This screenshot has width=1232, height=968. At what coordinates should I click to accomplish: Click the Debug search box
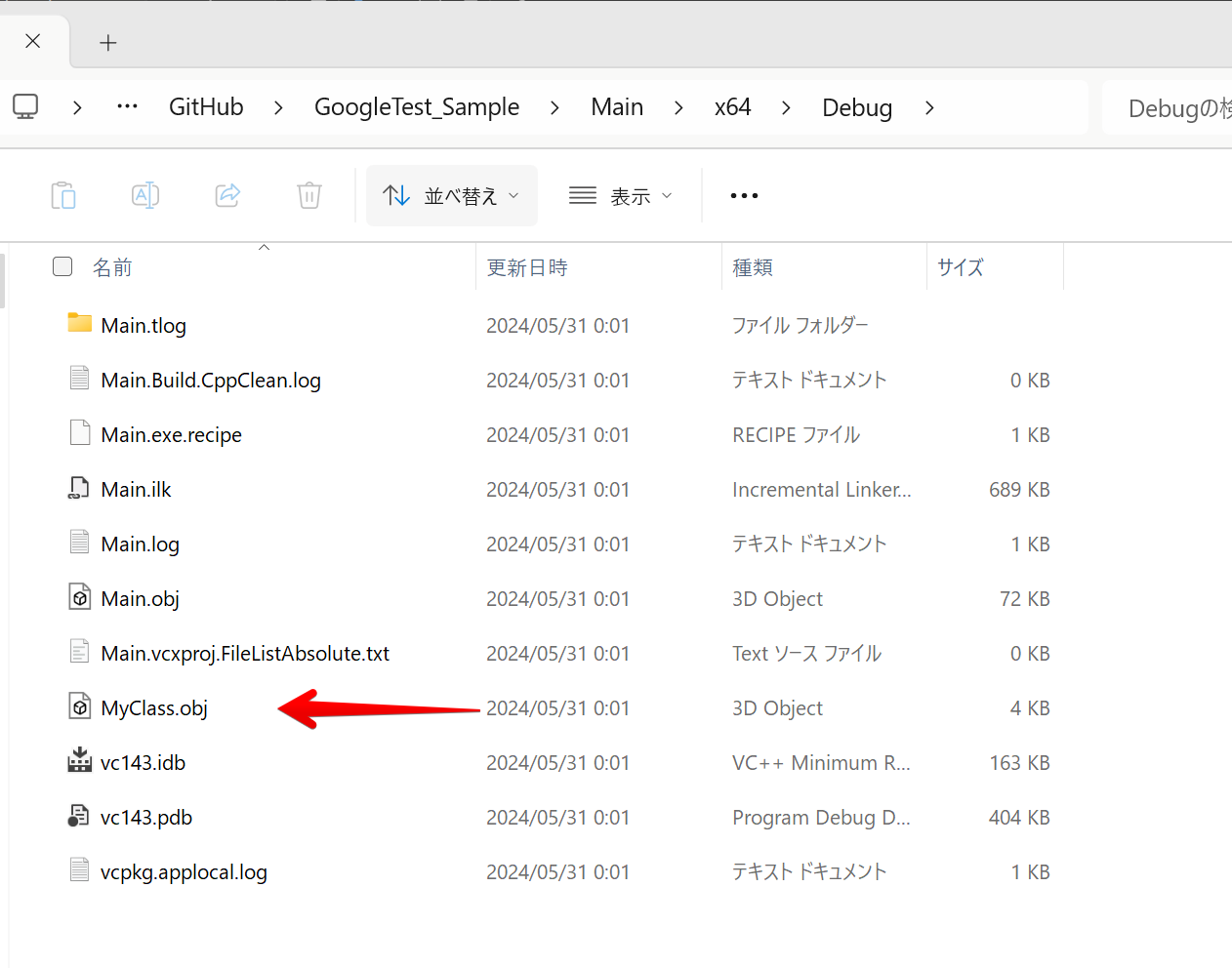pos(1171,108)
